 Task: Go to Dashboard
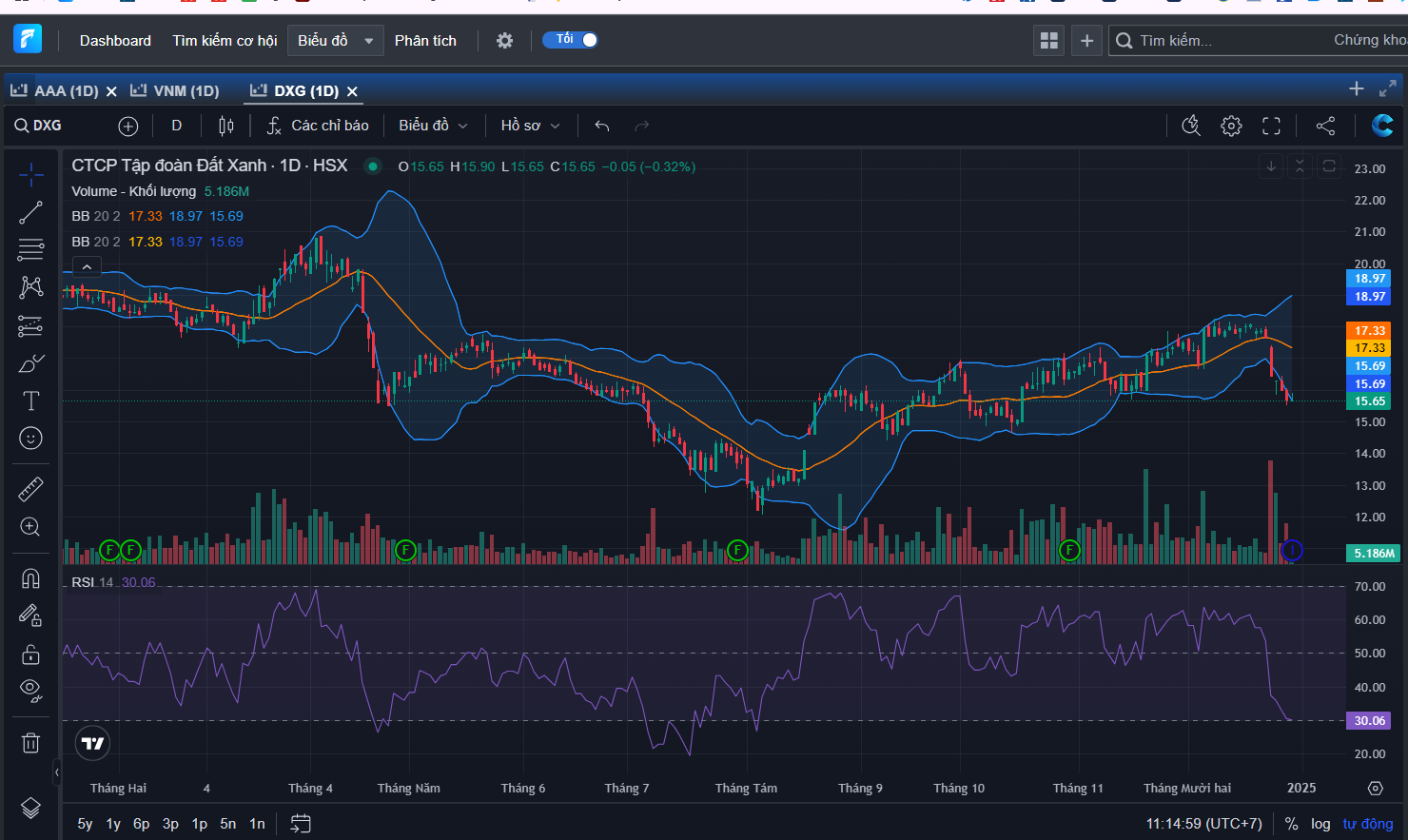[x=115, y=40]
